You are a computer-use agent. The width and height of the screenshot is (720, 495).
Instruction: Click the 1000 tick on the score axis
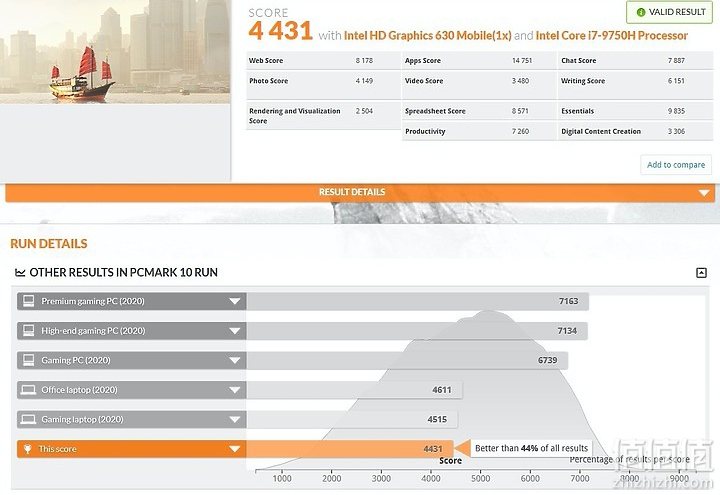[x=282, y=478]
